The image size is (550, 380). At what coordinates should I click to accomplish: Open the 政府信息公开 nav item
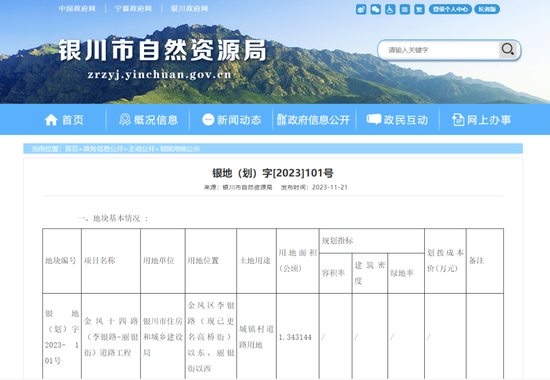tap(318, 120)
